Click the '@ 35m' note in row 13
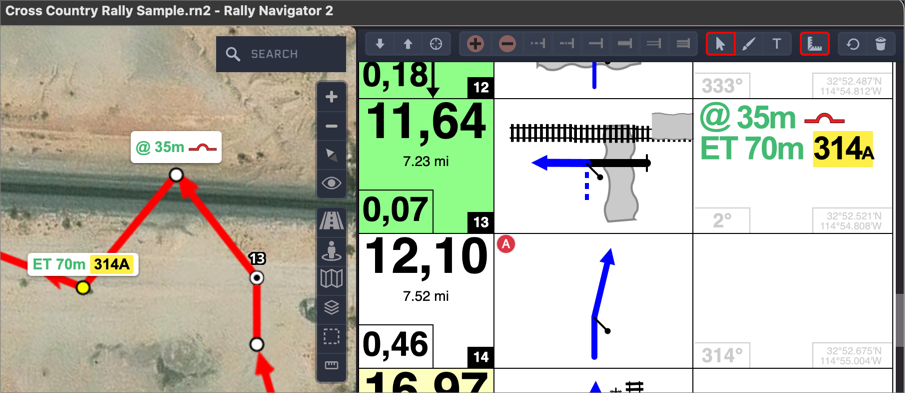Viewport: 905px width, 393px height. [773, 118]
